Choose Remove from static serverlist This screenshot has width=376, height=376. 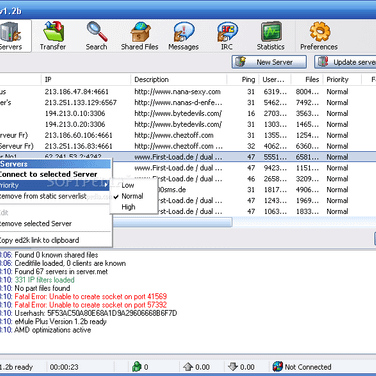click(x=55, y=196)
